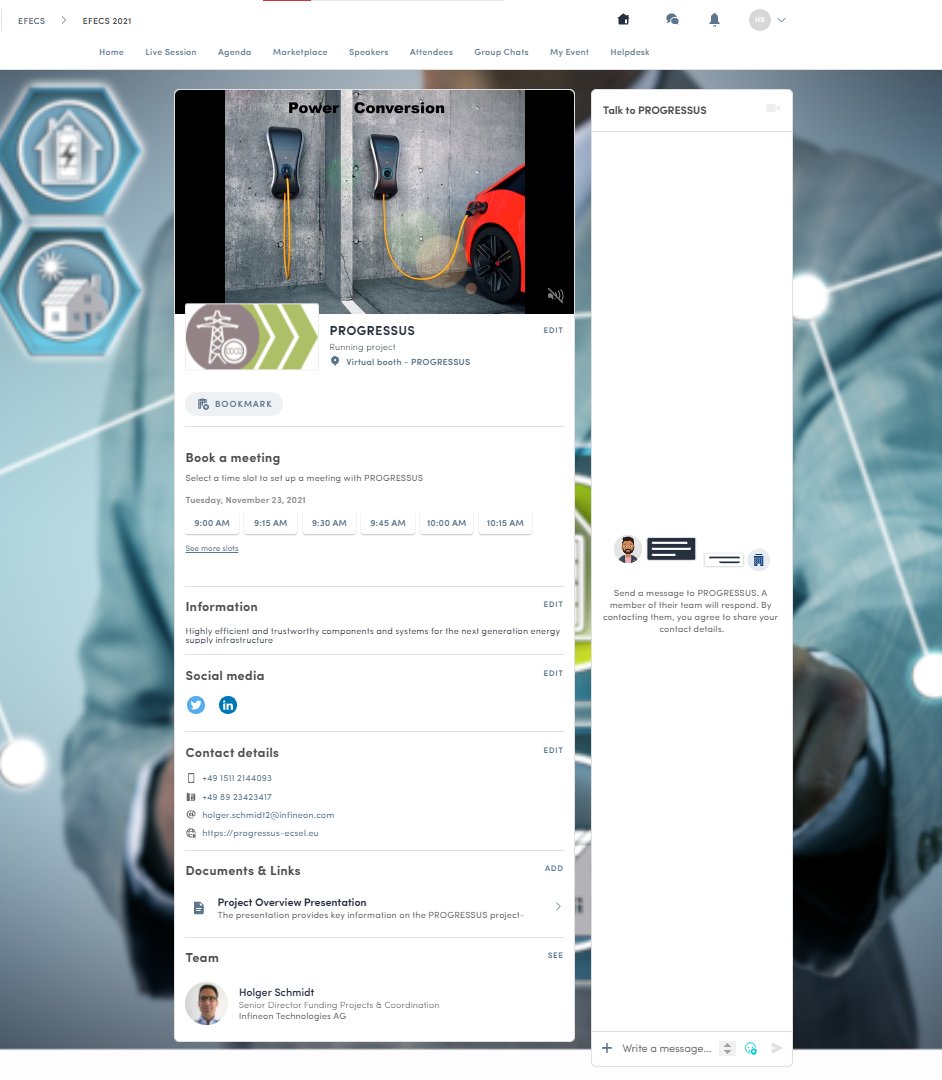The height and width of the screenshot is (1080, 942).
Task: Click the EFECS 2021 breadcrumb
Action: (107, 21)
